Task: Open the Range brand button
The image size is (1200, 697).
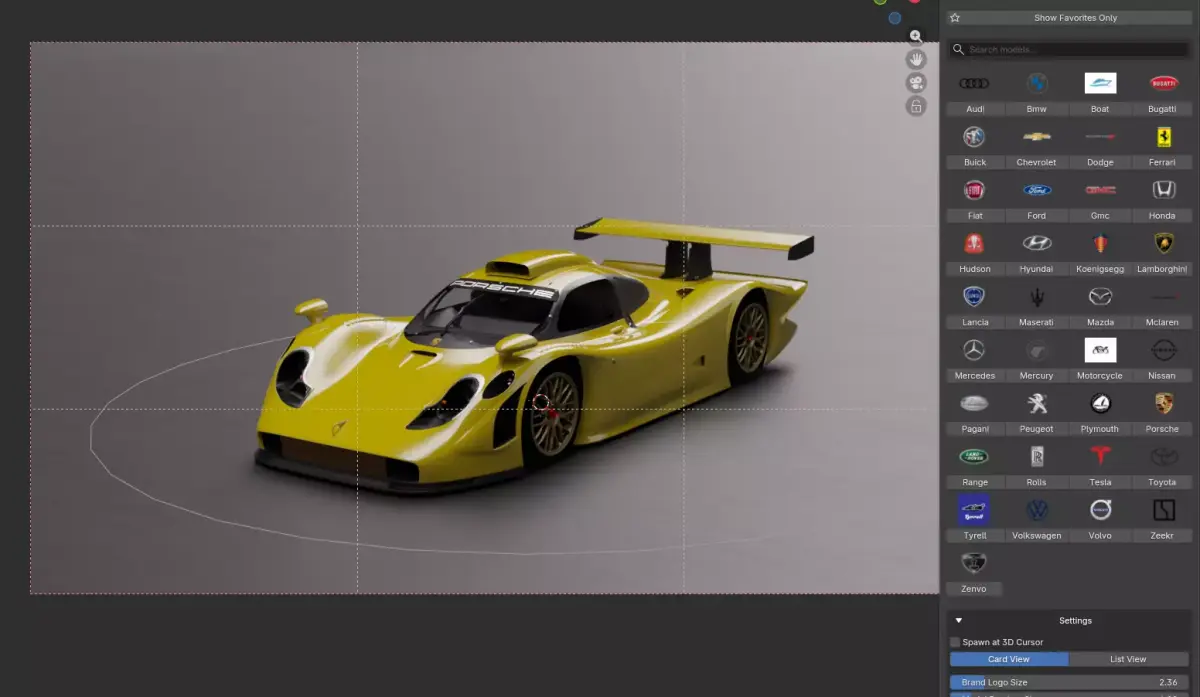Action: (x=975, y=482)
